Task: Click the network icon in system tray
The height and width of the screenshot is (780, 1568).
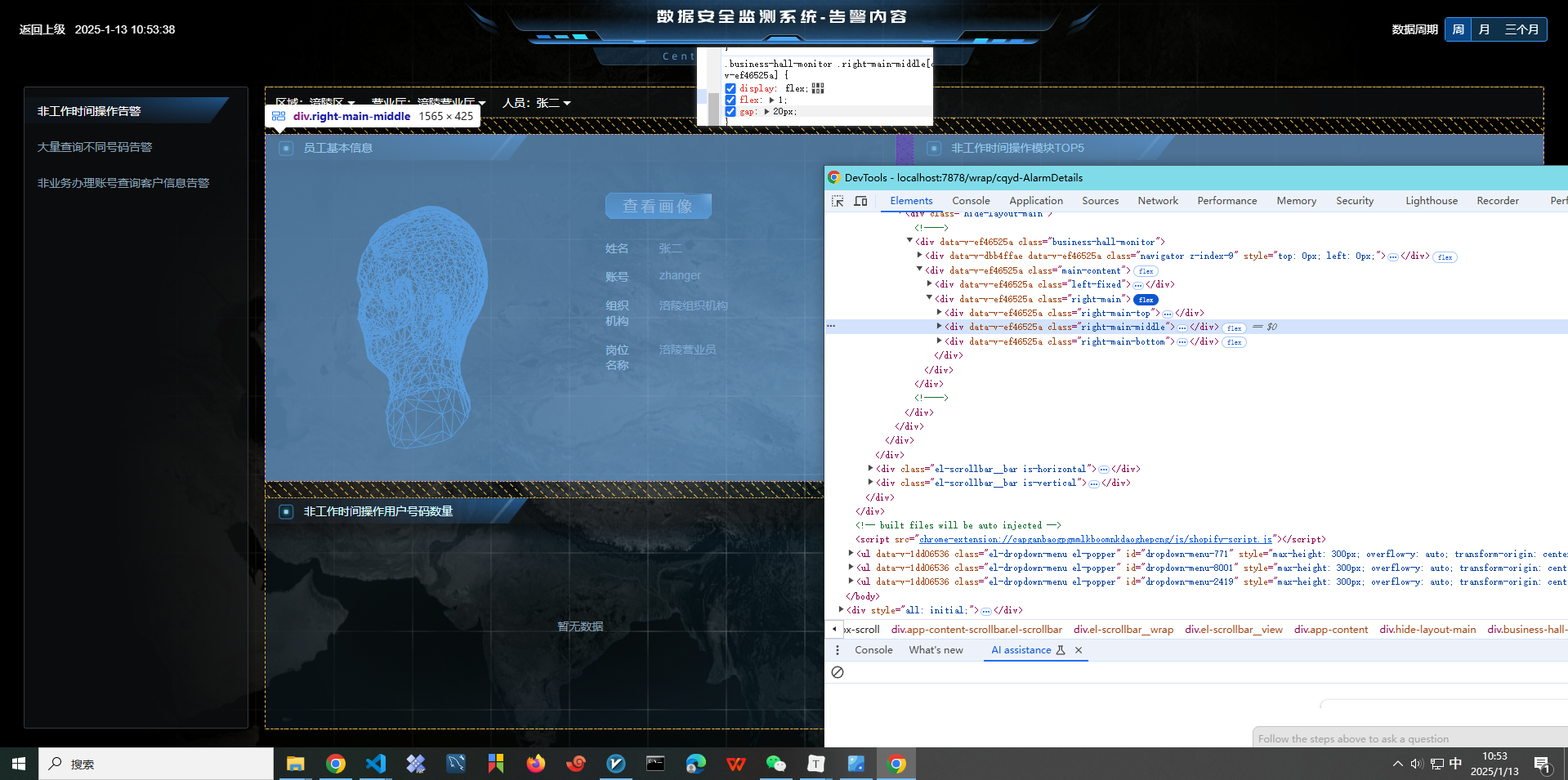Action: pyautogui.click(x=1437, y=764)
